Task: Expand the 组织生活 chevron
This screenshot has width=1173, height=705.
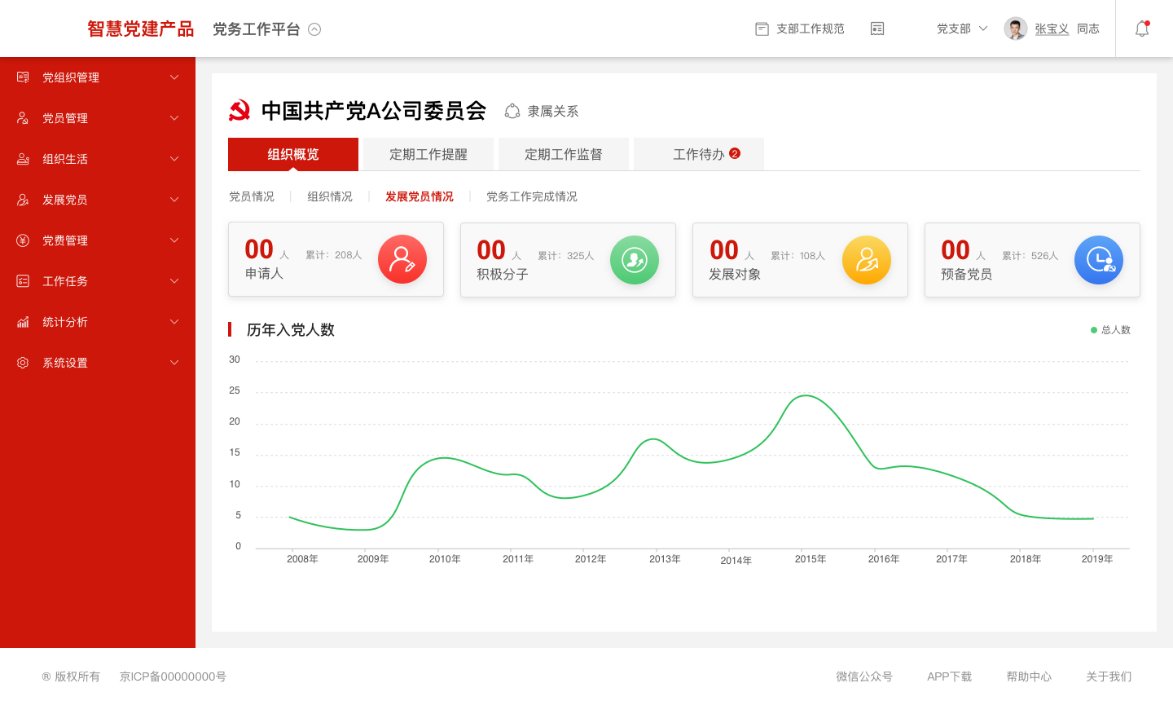Action: pos(174,159)
